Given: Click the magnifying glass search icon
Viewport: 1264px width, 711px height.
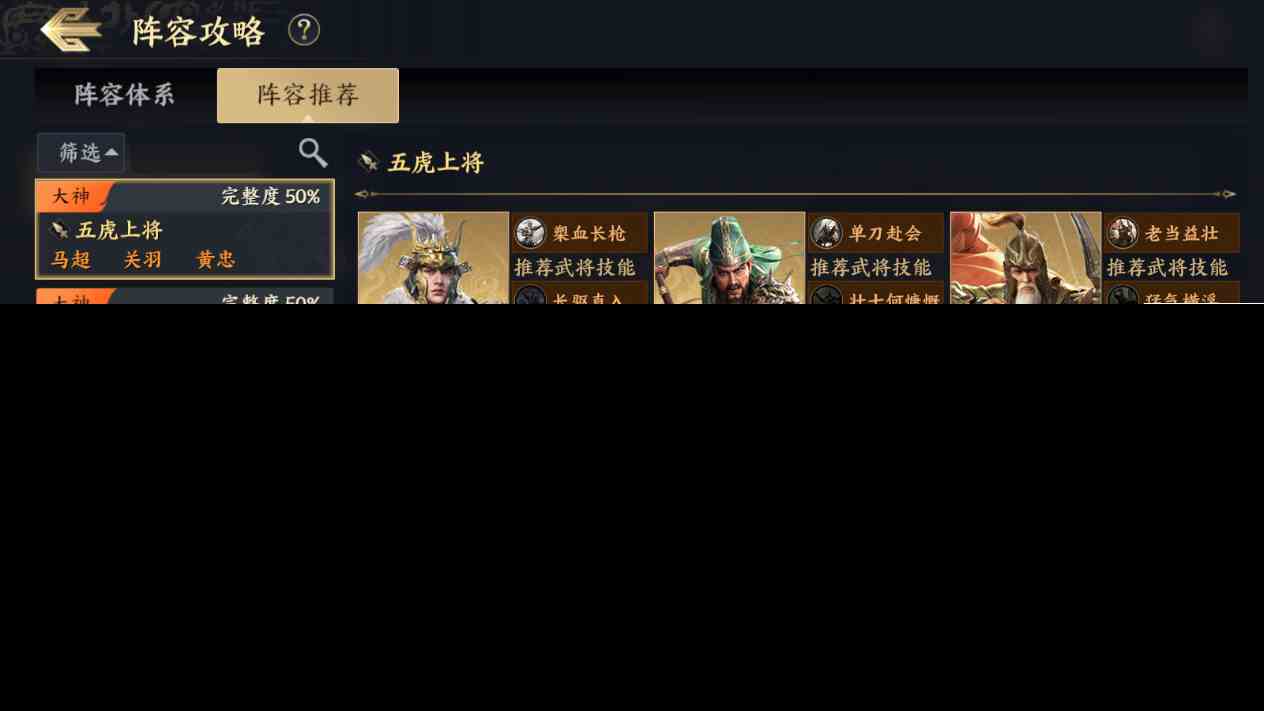Looking at the screenshot, I should (313, 152).
